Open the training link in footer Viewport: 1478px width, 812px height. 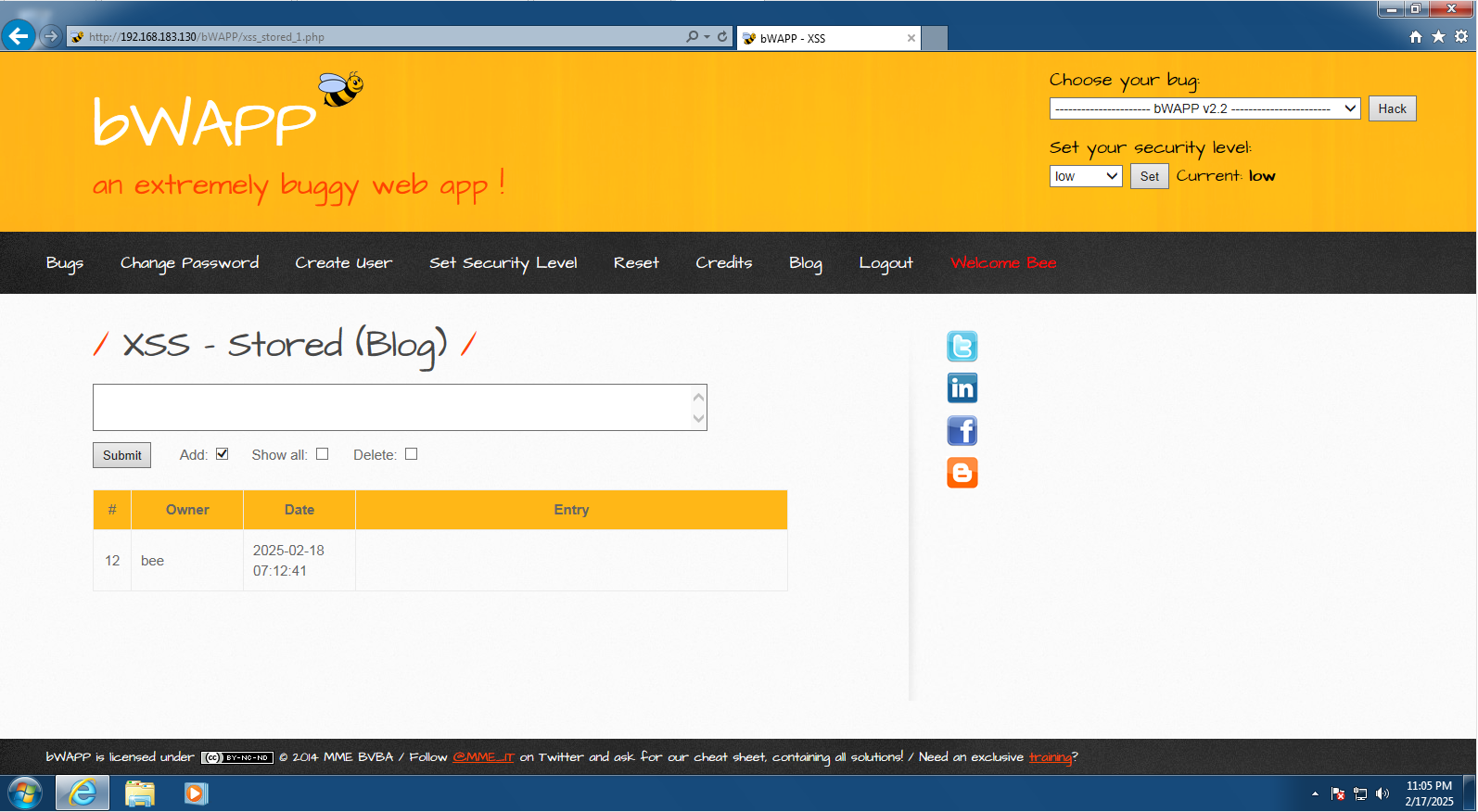[1050, 757]
